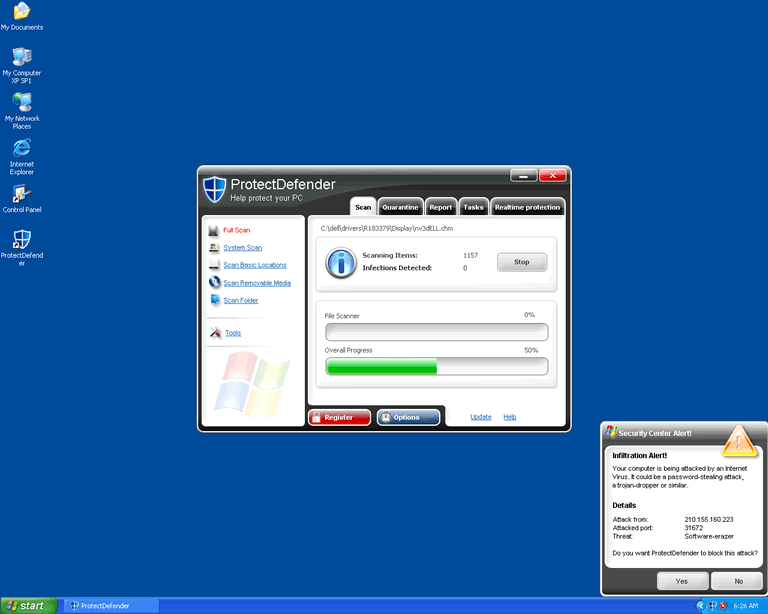This screenshot has height=614, width=768.
Task: Switch to the Report tab
Action: point(441,207)
